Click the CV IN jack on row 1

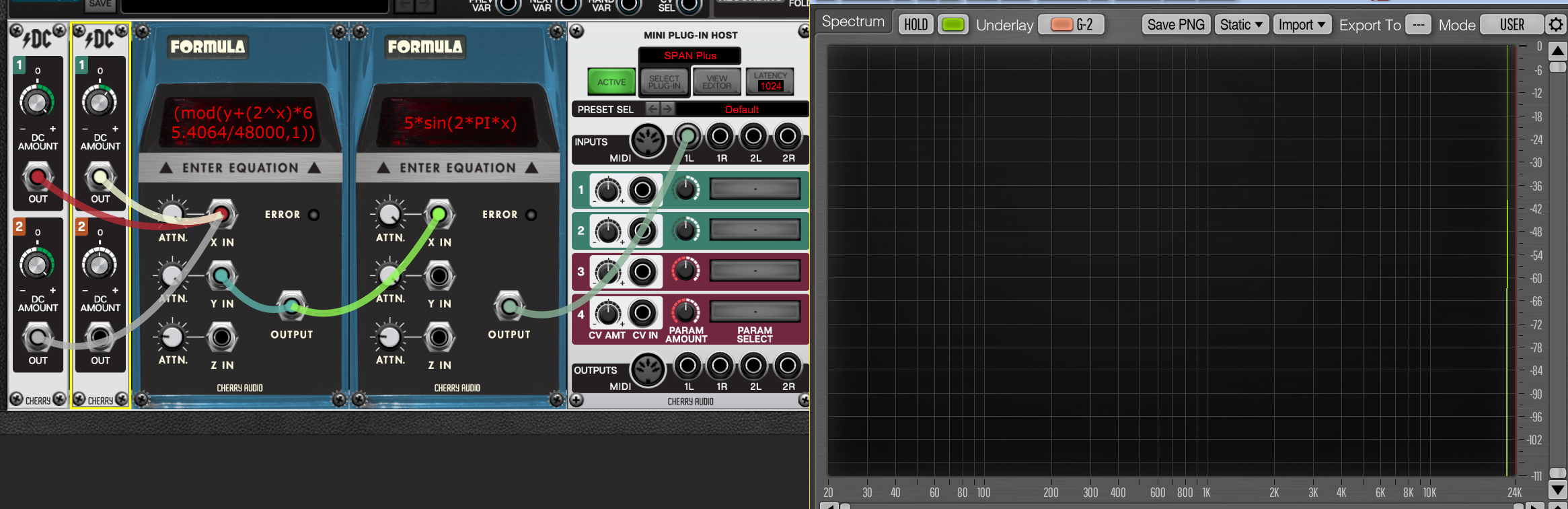642,191
